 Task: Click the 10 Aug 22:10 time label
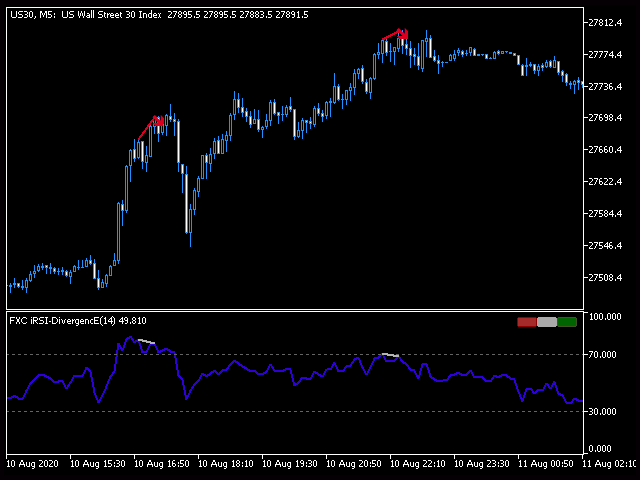click(x=419, y=464)
